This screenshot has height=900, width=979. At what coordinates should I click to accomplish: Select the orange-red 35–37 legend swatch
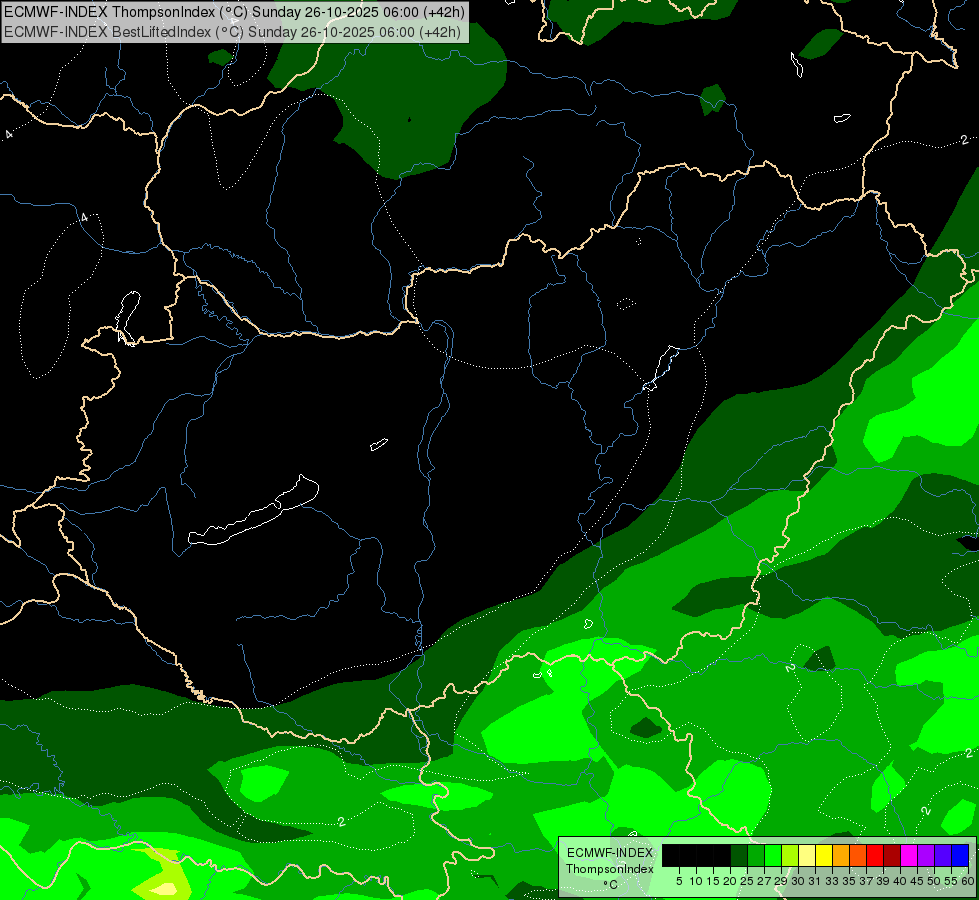tap(858, 855)
